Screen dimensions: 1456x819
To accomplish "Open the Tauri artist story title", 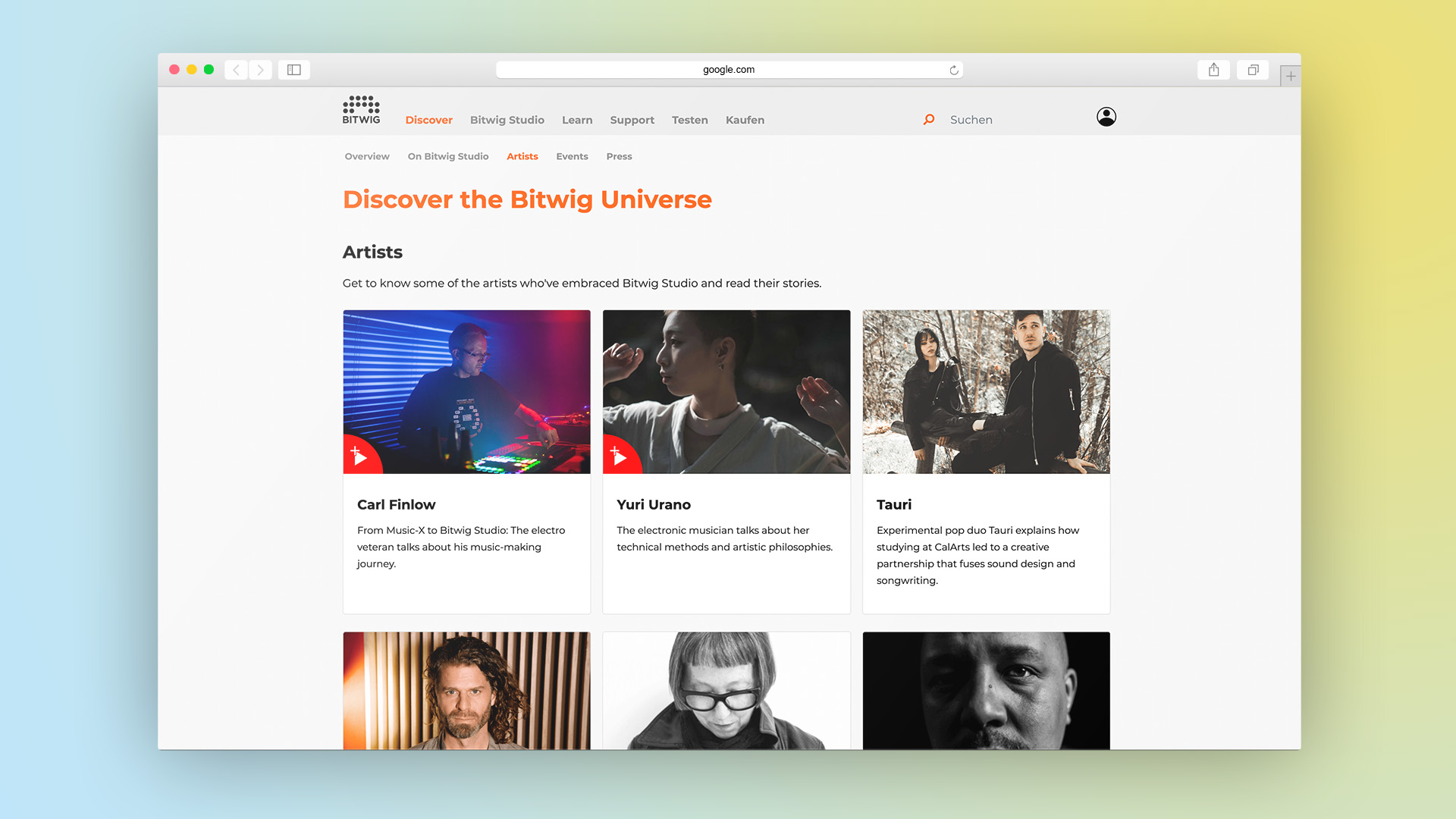I will click(894, 504).
